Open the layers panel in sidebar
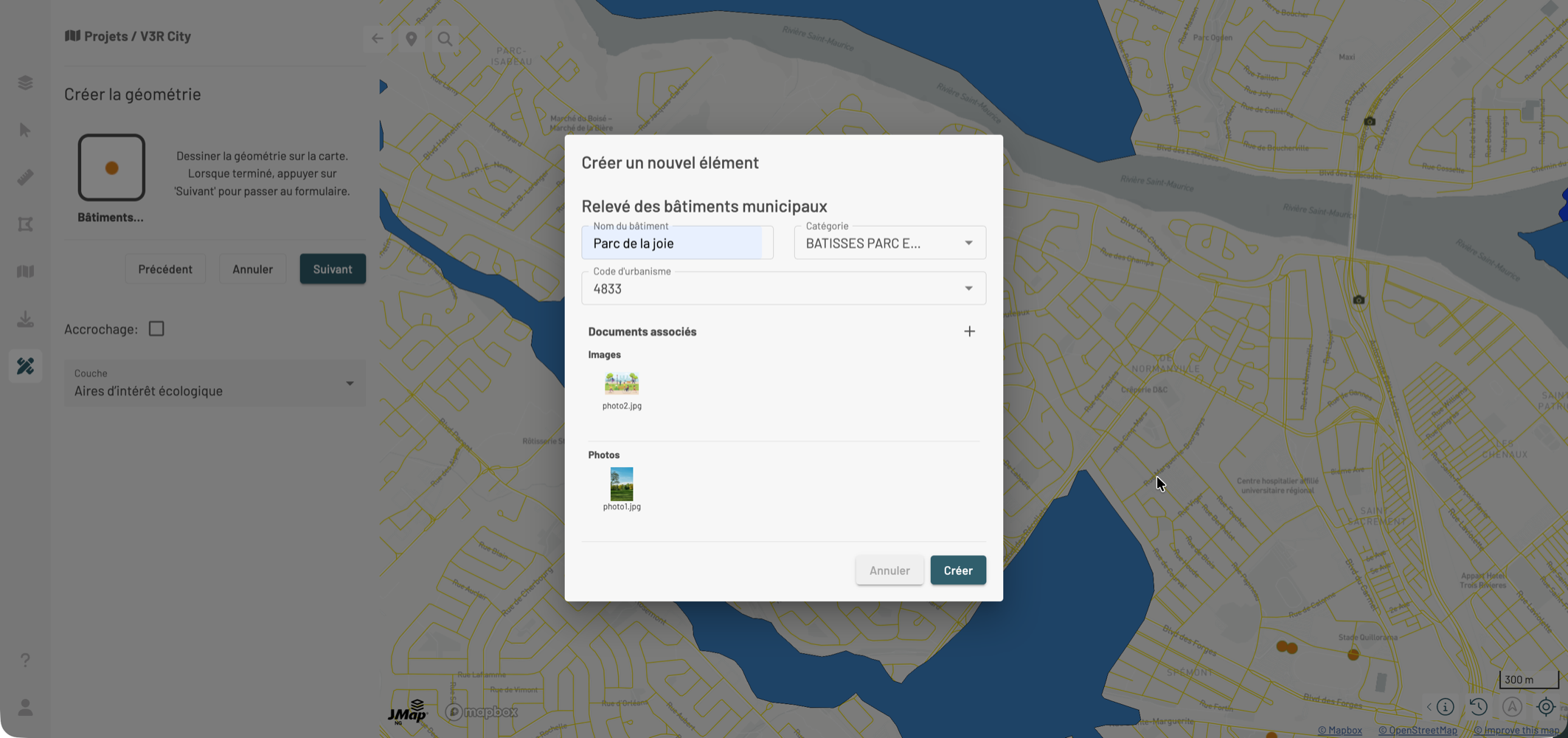 pyautogui.click(x=25, y=83)
